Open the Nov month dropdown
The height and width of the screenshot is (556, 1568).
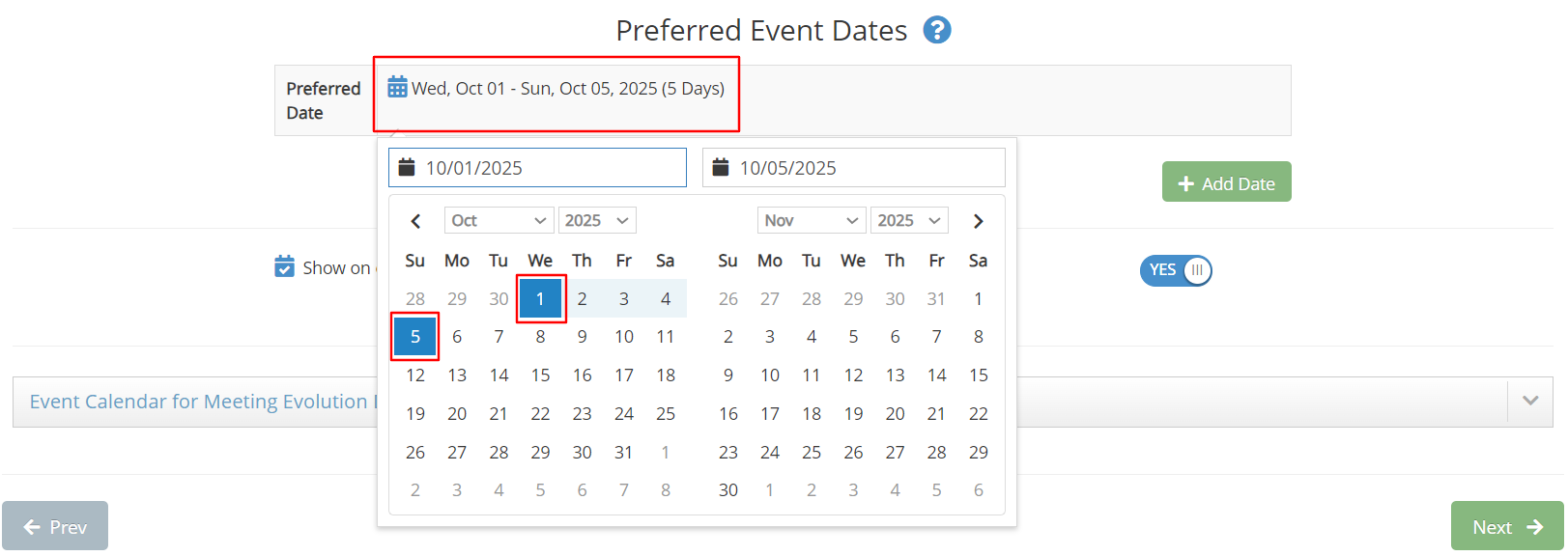point(812,220)
